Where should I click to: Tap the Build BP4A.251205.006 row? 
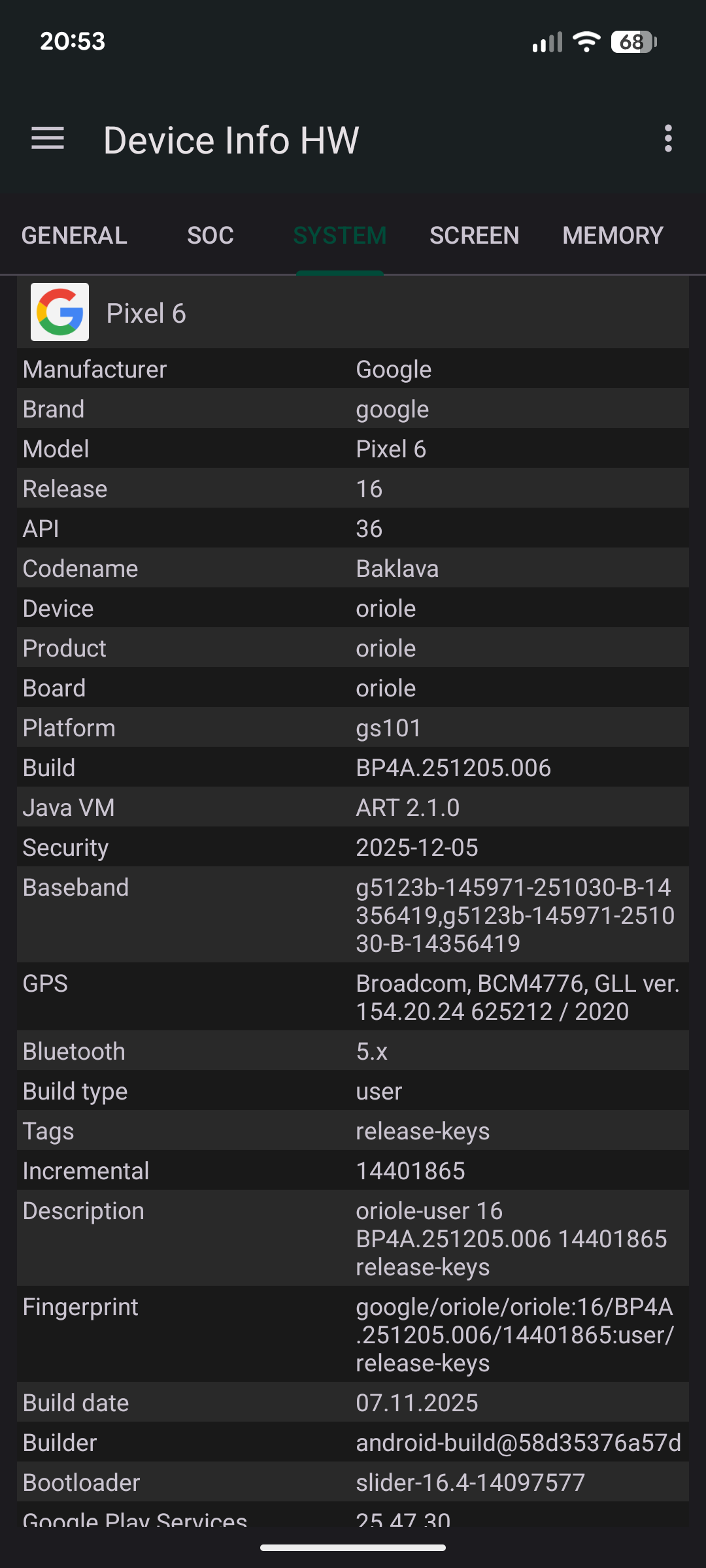(x=353, y=768)
